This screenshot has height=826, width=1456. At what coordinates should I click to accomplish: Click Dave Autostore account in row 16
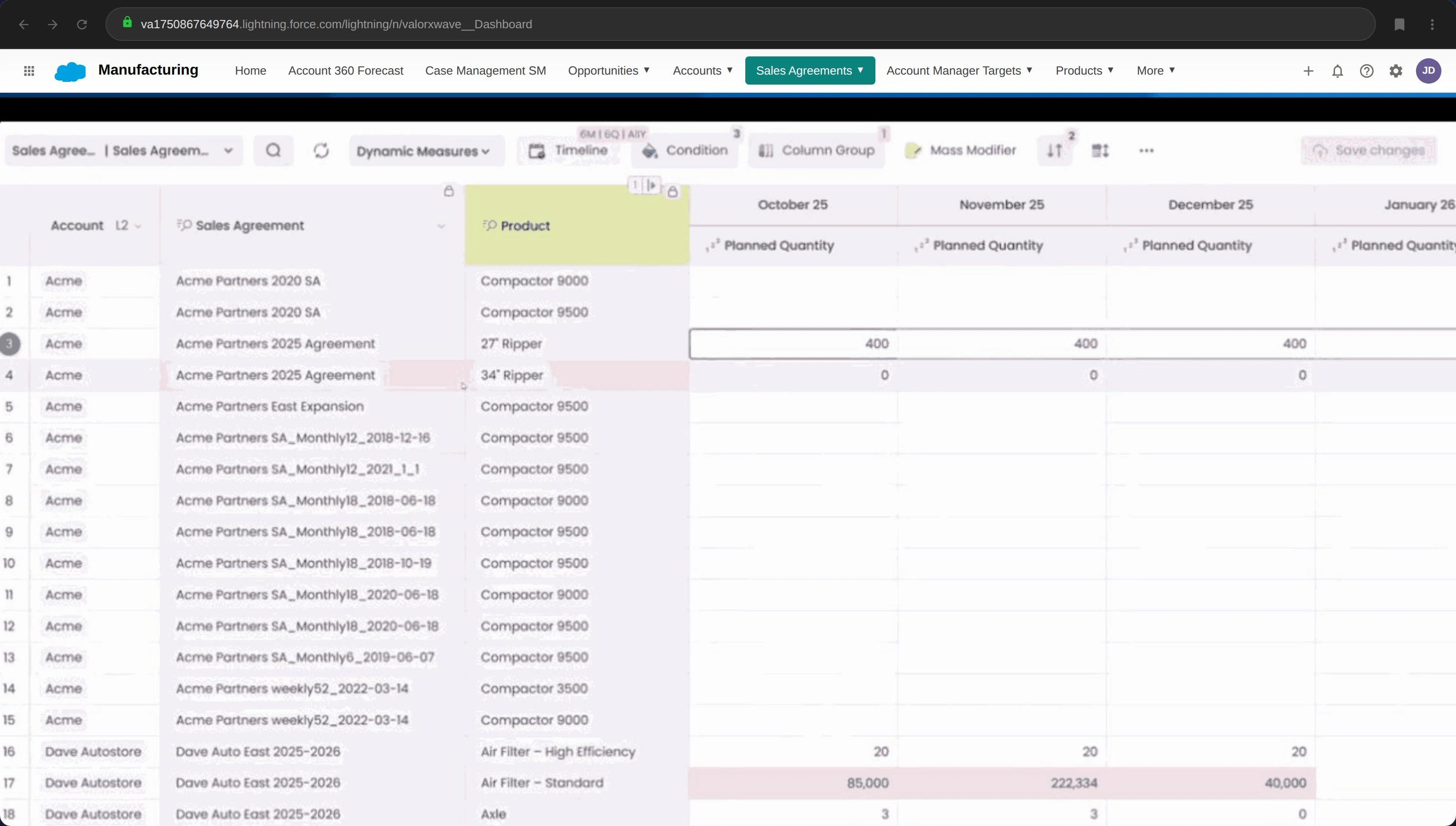(93, 752)
